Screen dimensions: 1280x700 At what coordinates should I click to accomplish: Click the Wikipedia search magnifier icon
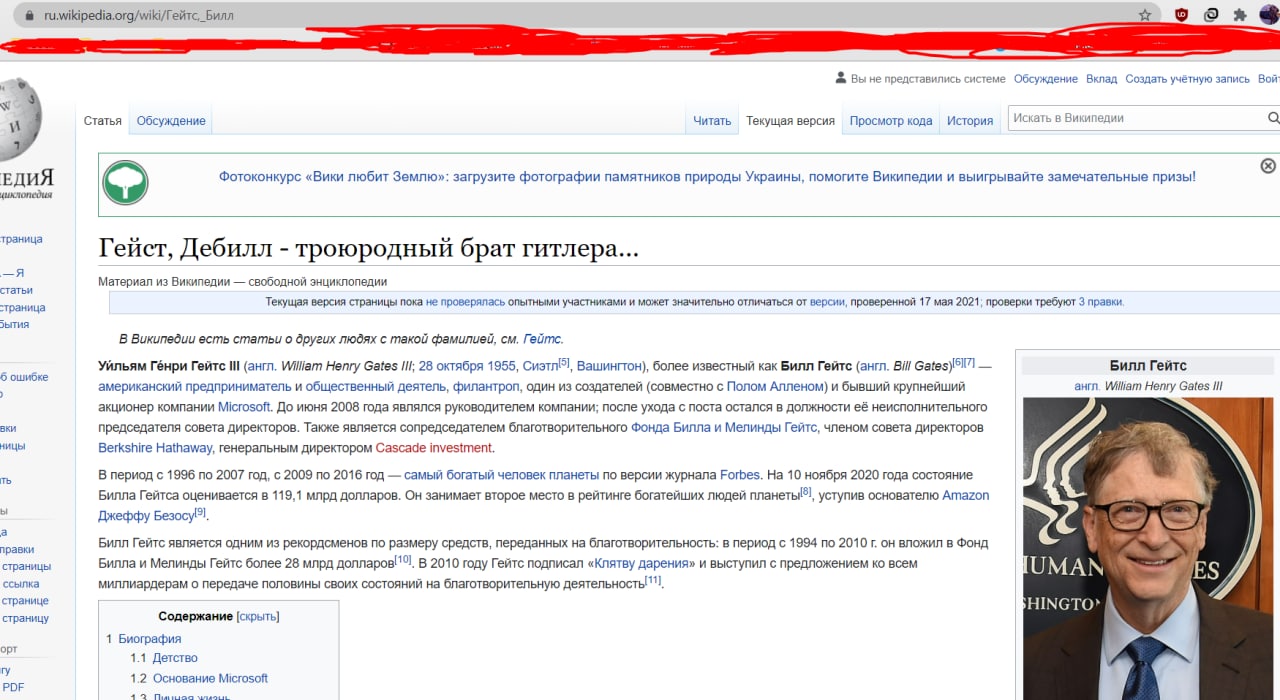tap(1273, 118)
